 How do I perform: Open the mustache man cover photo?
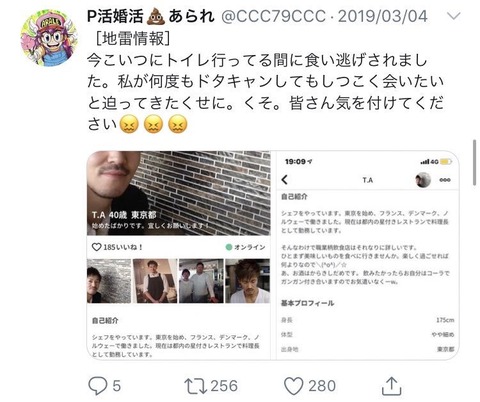coord(179,193)
